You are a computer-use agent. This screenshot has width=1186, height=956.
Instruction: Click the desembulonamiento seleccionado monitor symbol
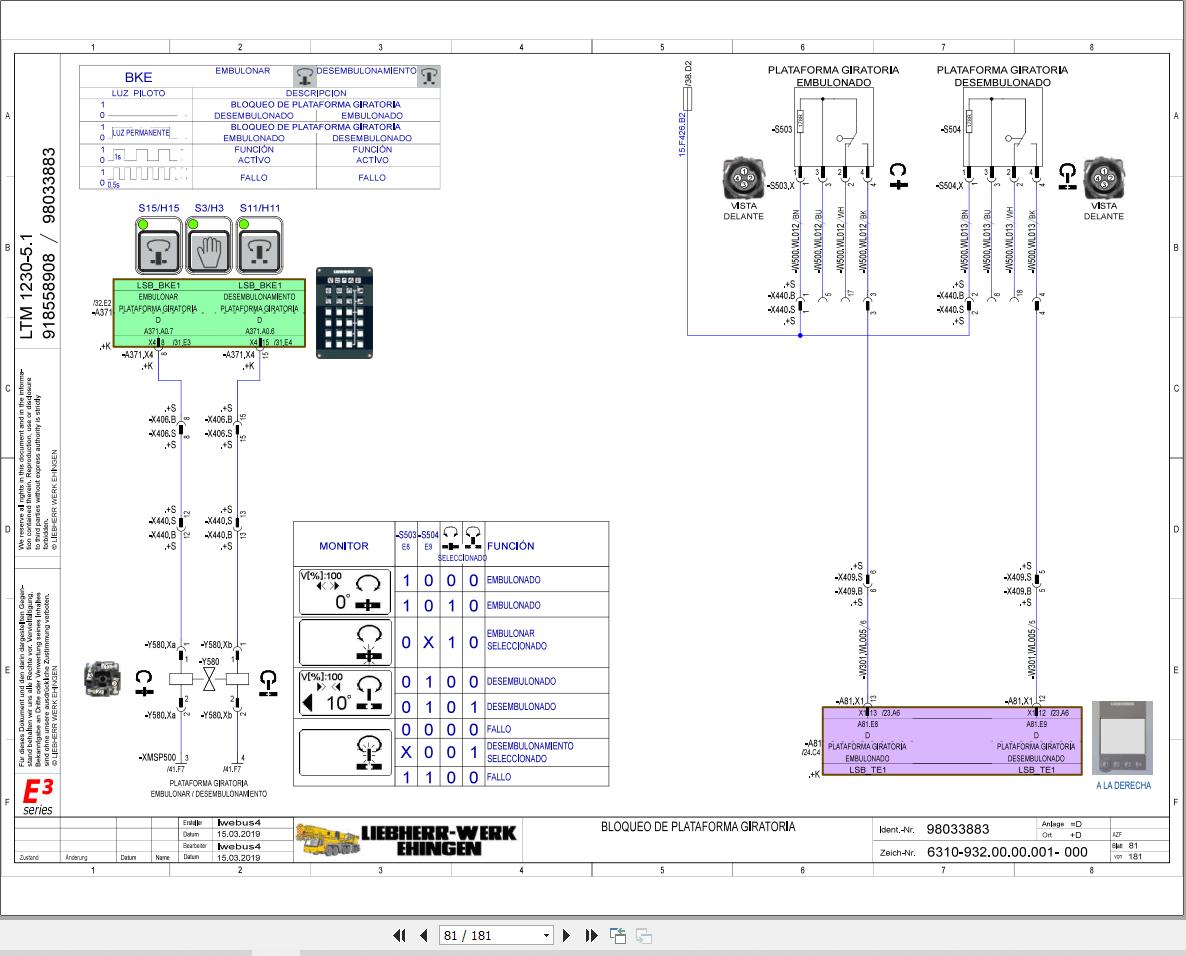pos(345,753)
